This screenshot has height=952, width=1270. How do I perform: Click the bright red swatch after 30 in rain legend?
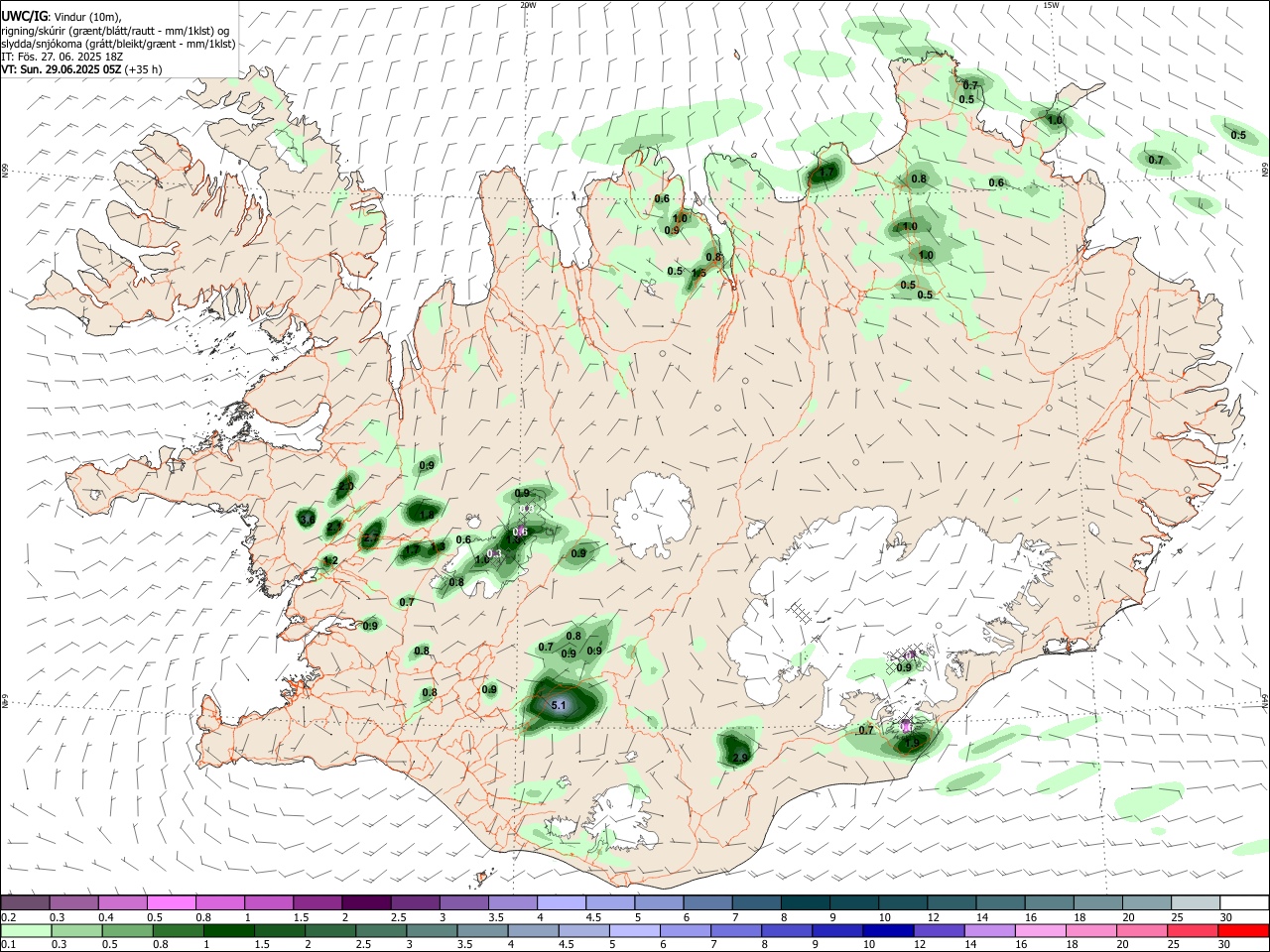[x=1244, y=931]
